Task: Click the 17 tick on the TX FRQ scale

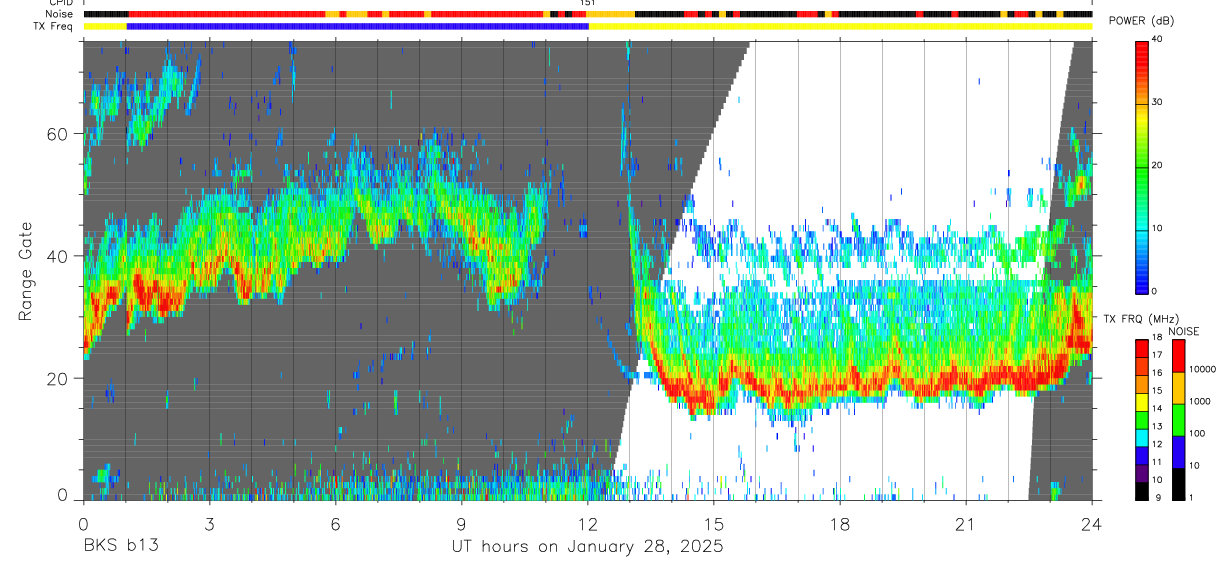Action: pyautogui.click(x=1156, y=356)
